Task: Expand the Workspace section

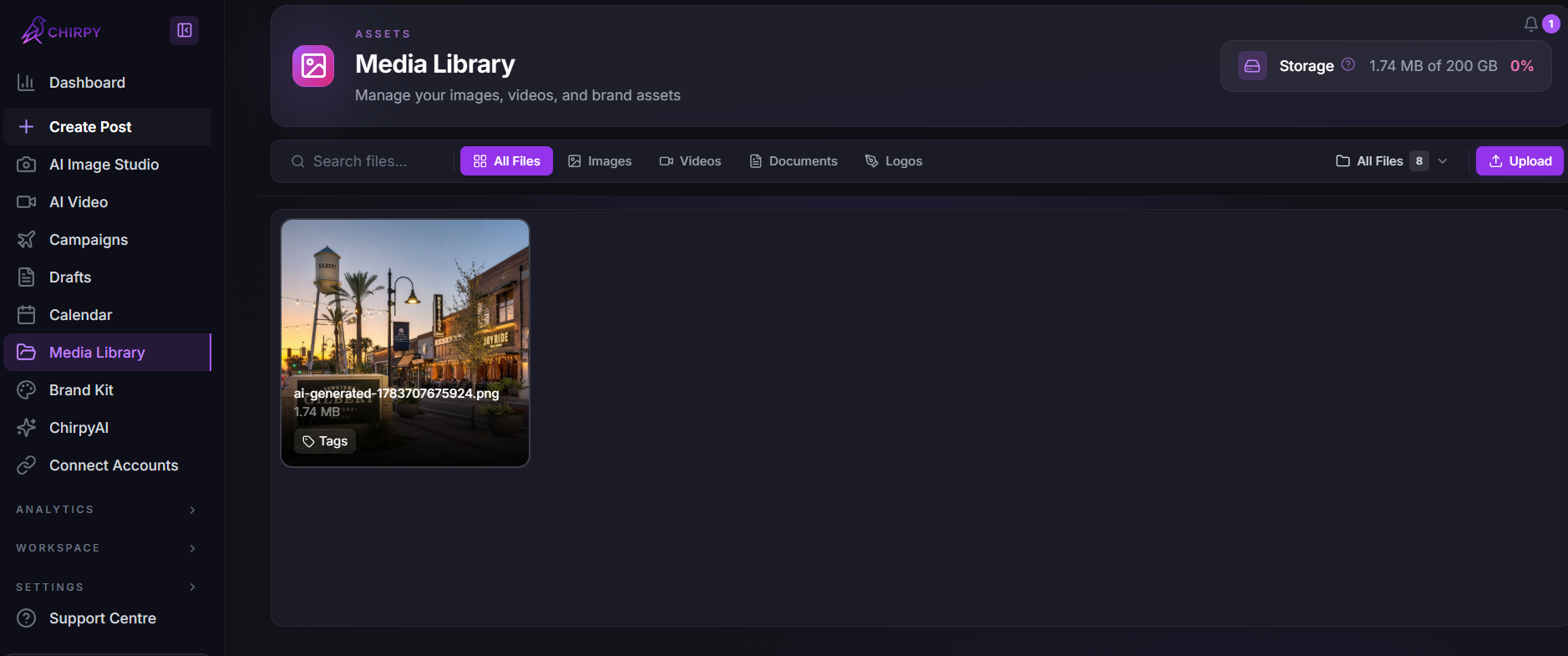Action: (x=107, y=548)
